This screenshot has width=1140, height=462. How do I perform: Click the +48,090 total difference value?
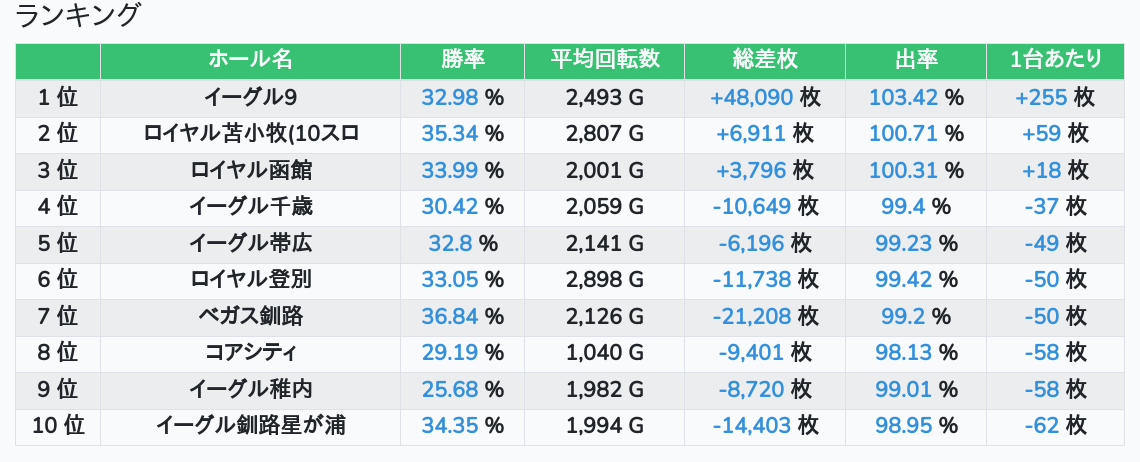point(751,98)
